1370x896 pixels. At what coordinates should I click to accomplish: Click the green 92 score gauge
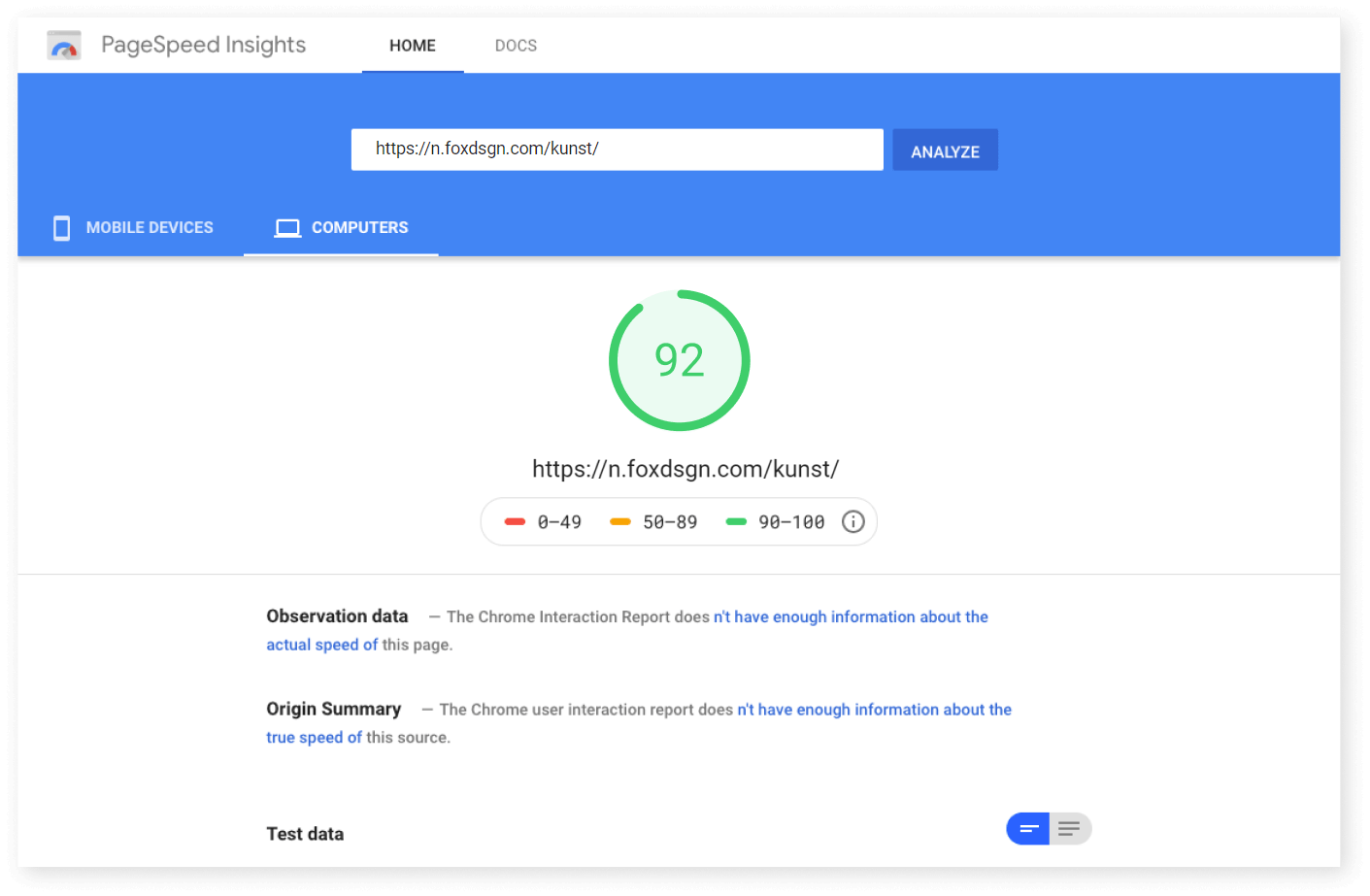679,360
